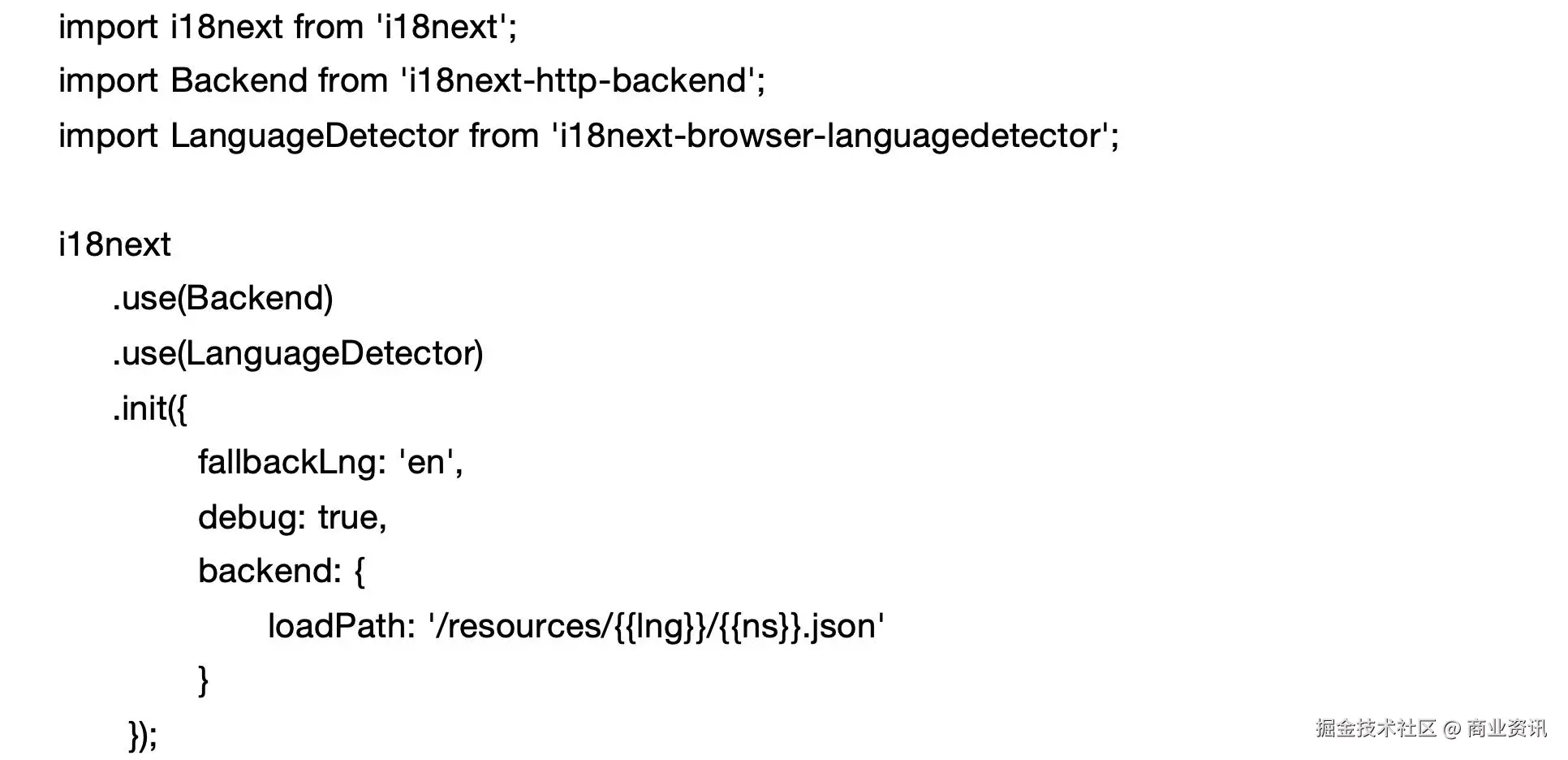Image resolution: width=1568 pixels, height=760 pixels.
Task: Click the 商业资讯 author watermark
Action: click(1506, 728)
